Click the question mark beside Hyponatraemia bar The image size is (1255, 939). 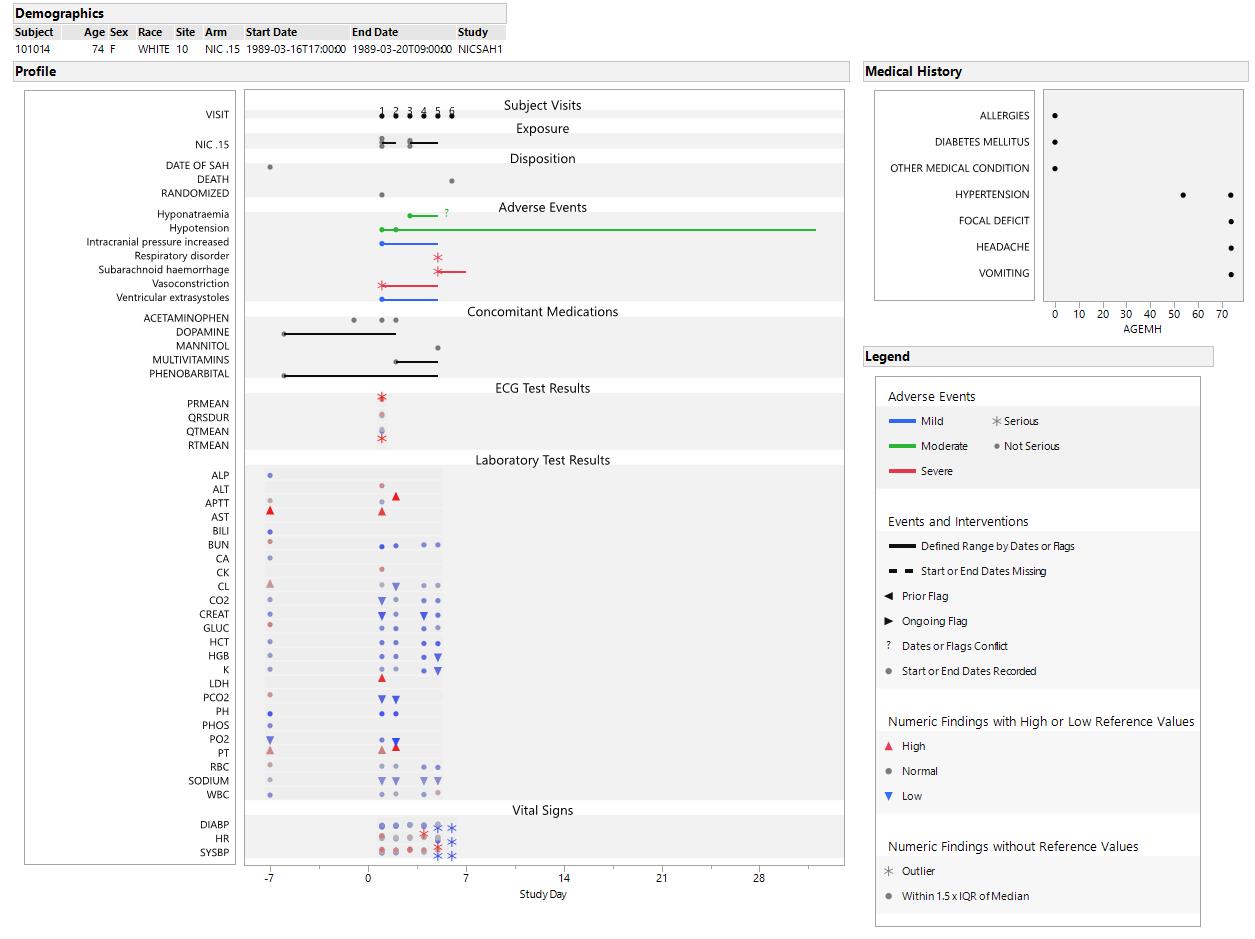pos(446,213)
